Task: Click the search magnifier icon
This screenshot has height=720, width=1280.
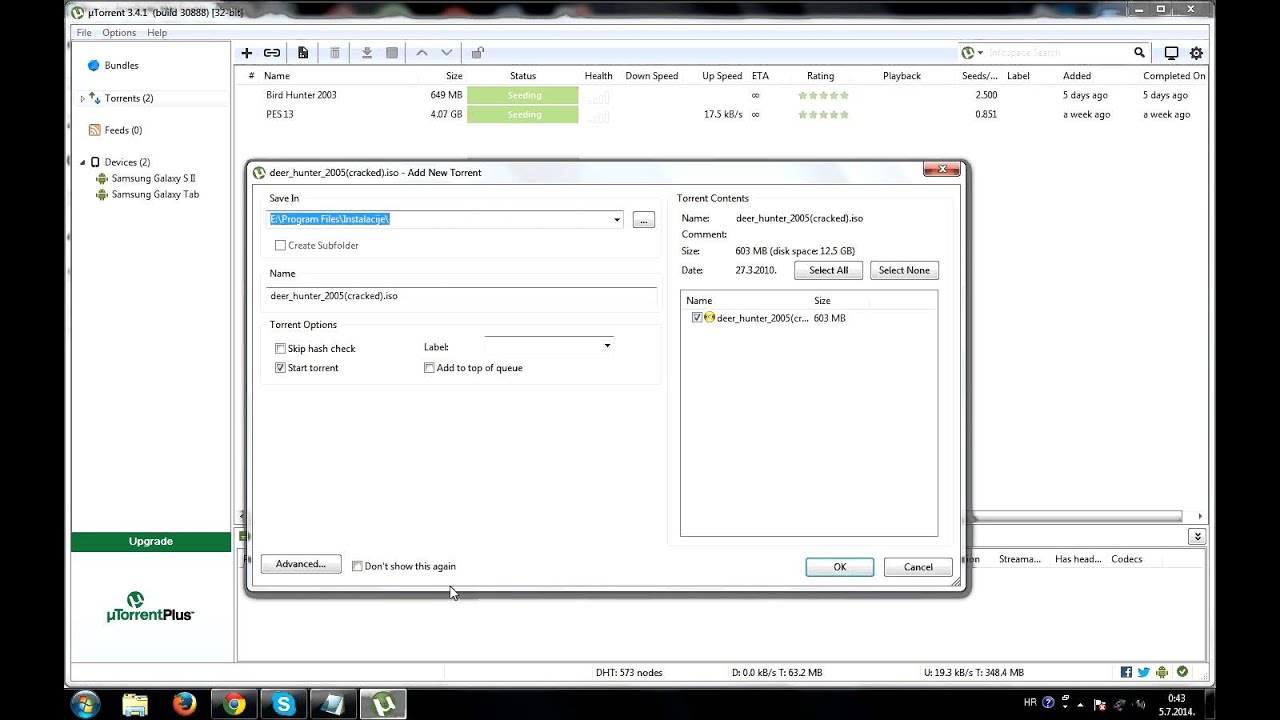Action: tap(1139, 53)
